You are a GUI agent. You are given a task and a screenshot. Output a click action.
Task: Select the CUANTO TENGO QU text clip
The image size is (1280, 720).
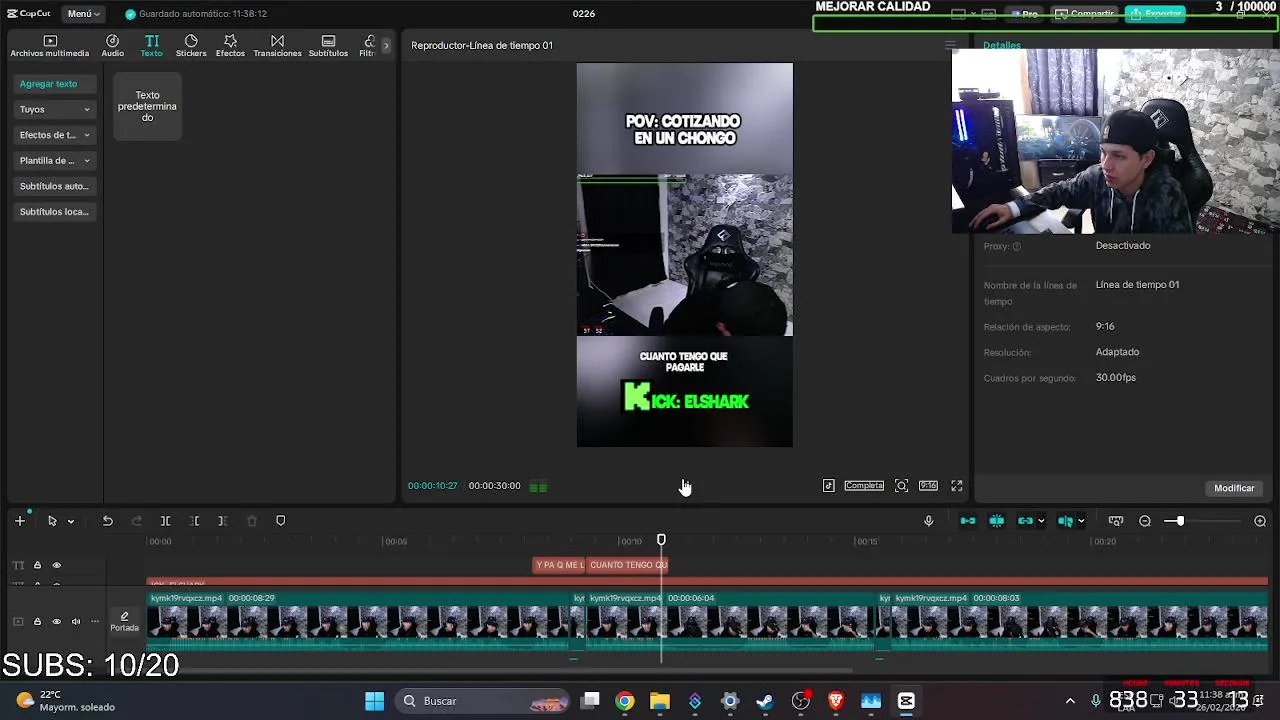(x=628, y=565)
